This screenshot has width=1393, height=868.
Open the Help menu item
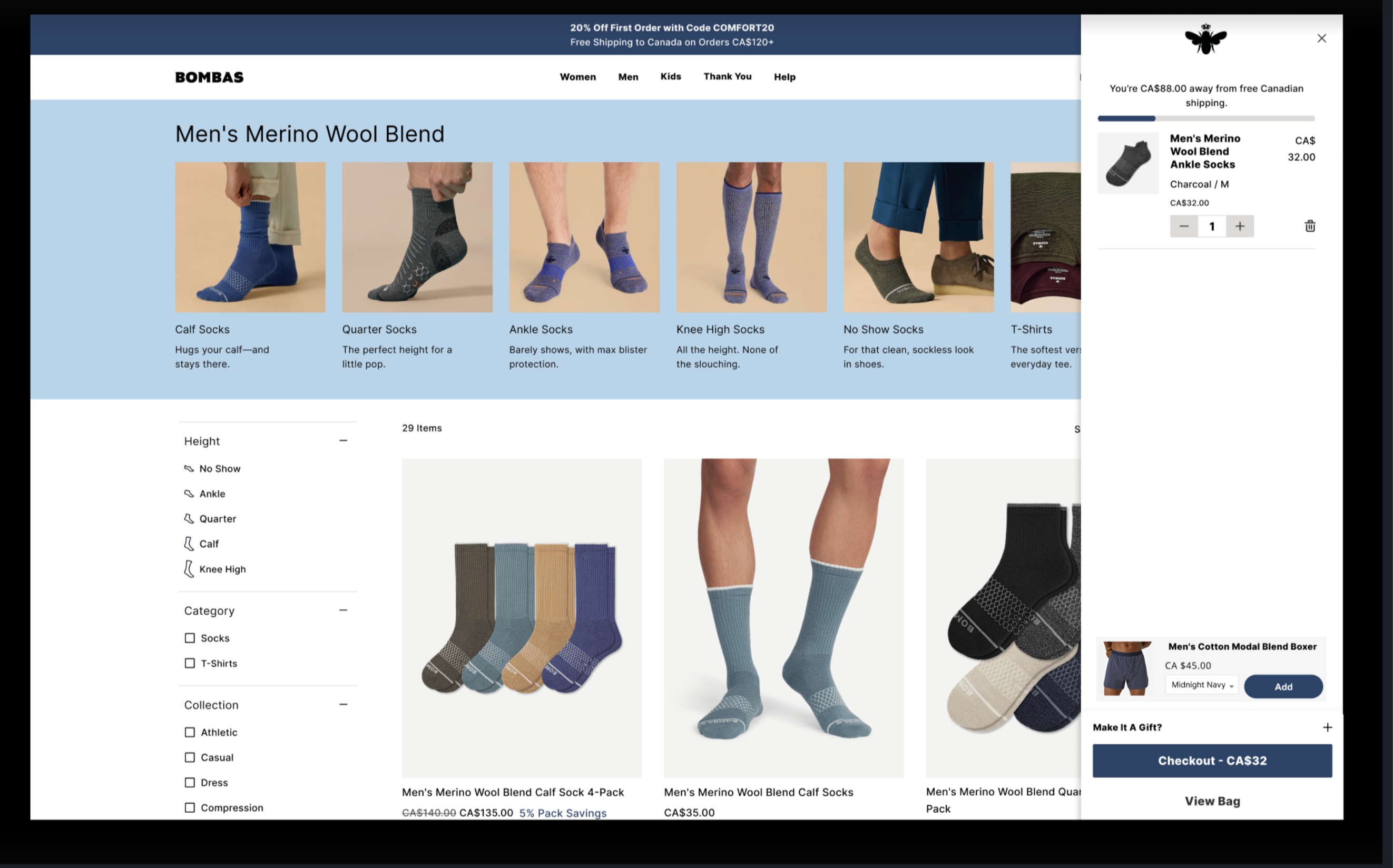[x=784, y=77]
